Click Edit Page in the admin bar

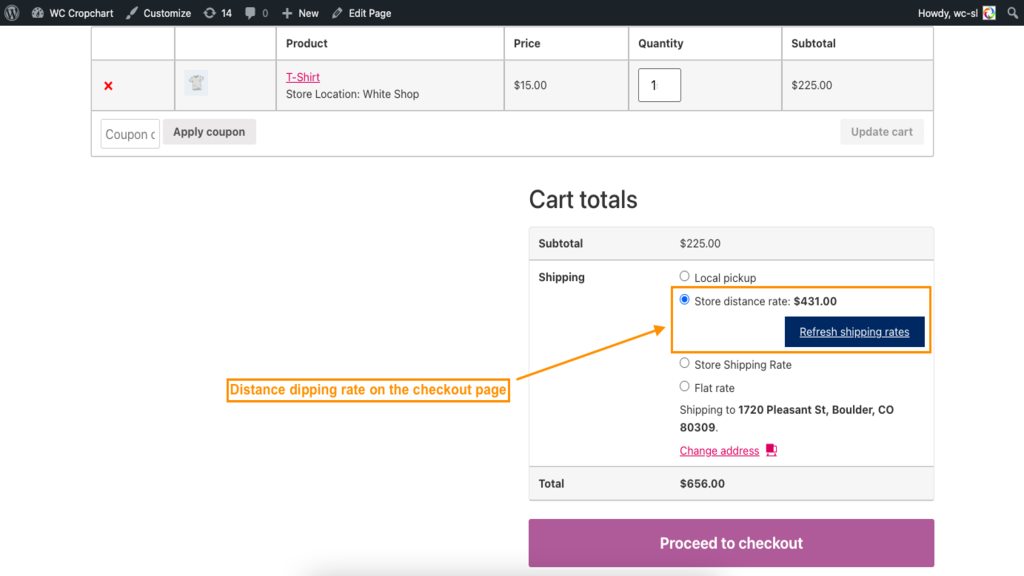coord(362,13)
